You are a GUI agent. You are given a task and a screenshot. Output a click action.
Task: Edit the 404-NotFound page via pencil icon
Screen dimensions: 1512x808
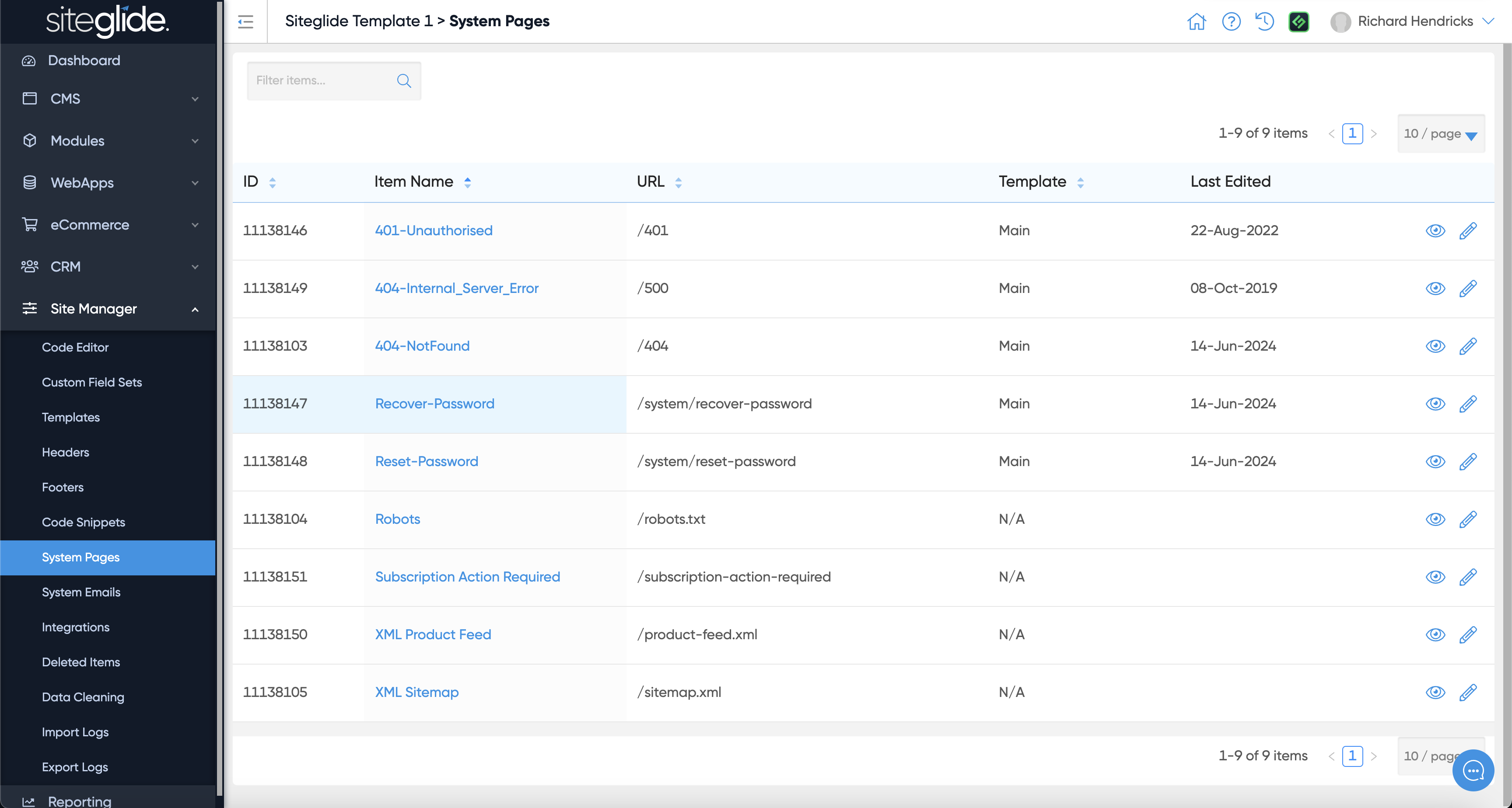pos(1467,346)
